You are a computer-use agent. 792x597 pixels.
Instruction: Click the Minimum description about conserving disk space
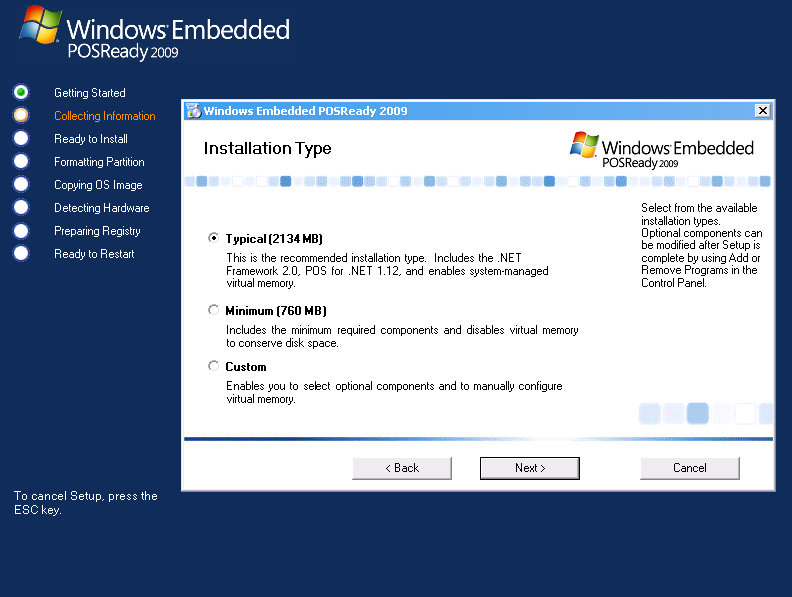point(402,336)
